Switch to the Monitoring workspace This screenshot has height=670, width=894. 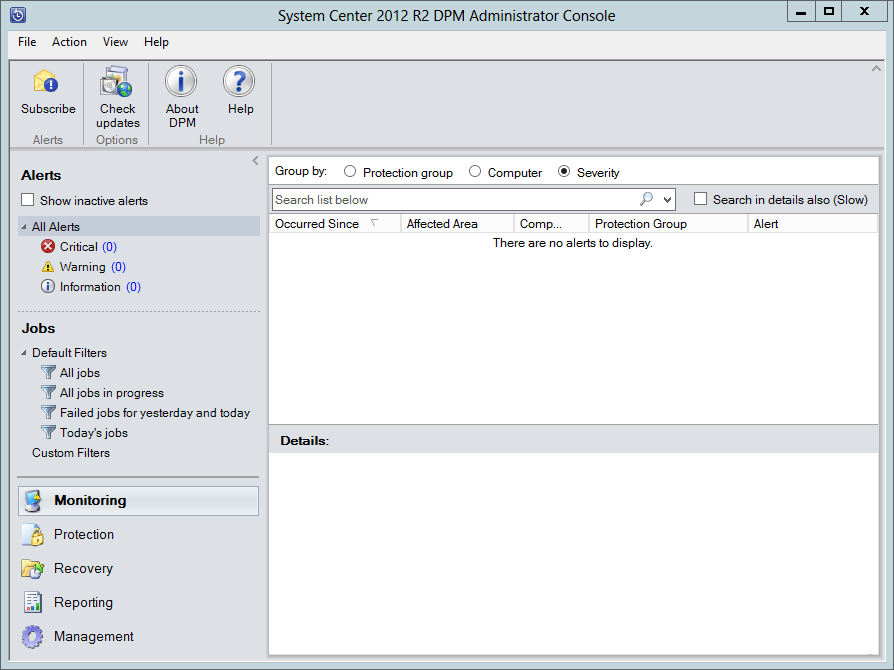(139, 501)
